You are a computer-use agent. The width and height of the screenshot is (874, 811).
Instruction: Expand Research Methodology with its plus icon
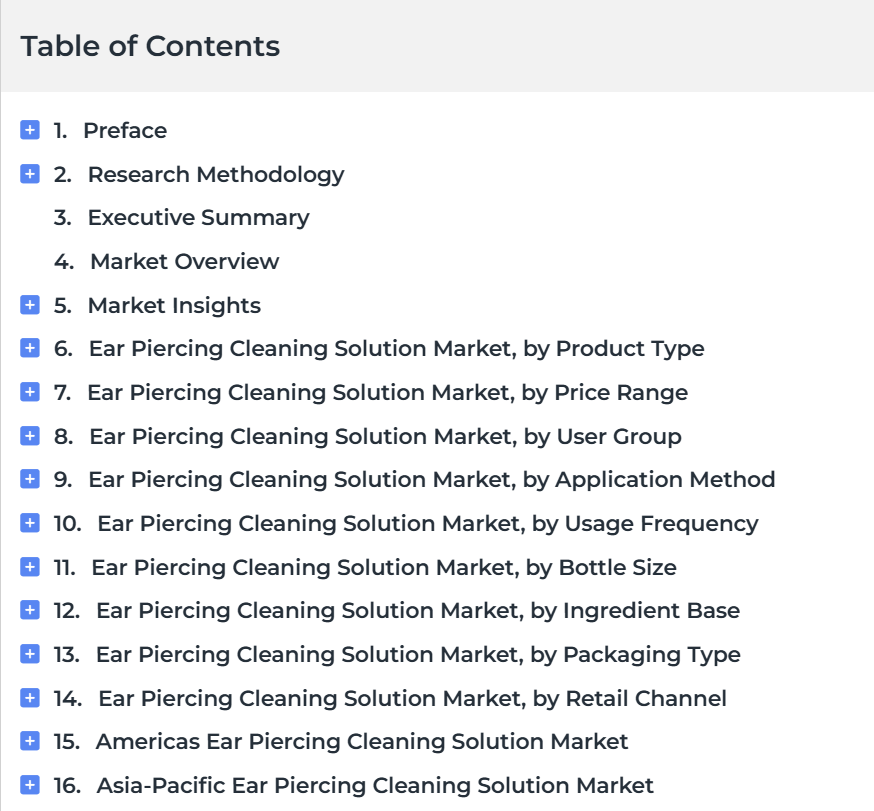click(x=30, y=174)
